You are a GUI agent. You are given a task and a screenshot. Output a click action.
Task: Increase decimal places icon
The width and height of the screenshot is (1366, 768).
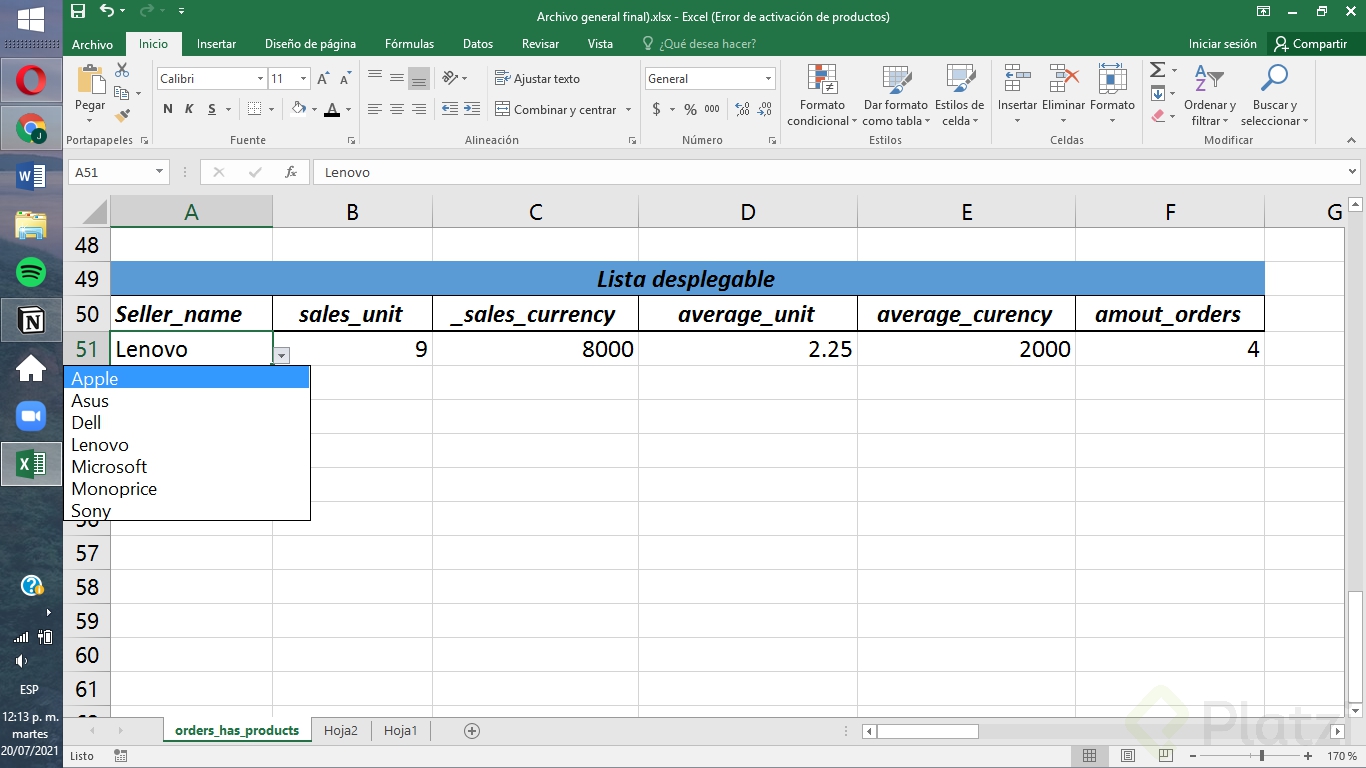click(742, 109)
